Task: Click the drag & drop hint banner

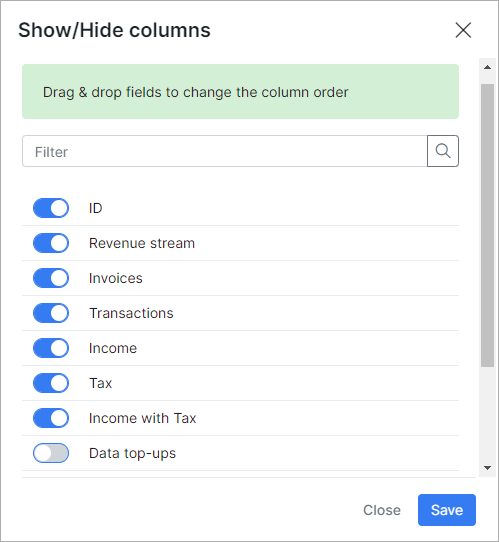Action: tap(241, 92)
